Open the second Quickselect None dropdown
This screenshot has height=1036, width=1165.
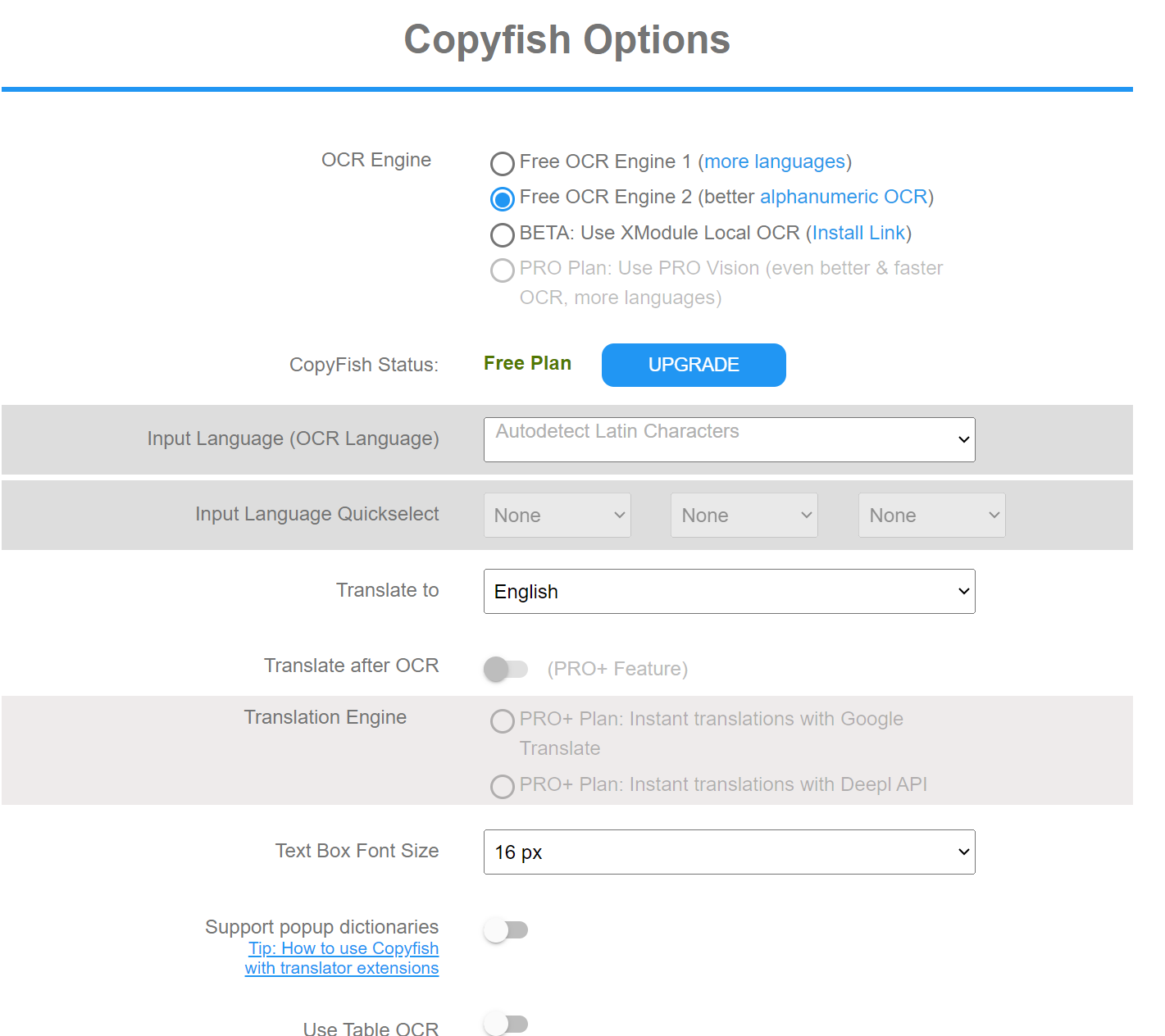coord(744,515)
